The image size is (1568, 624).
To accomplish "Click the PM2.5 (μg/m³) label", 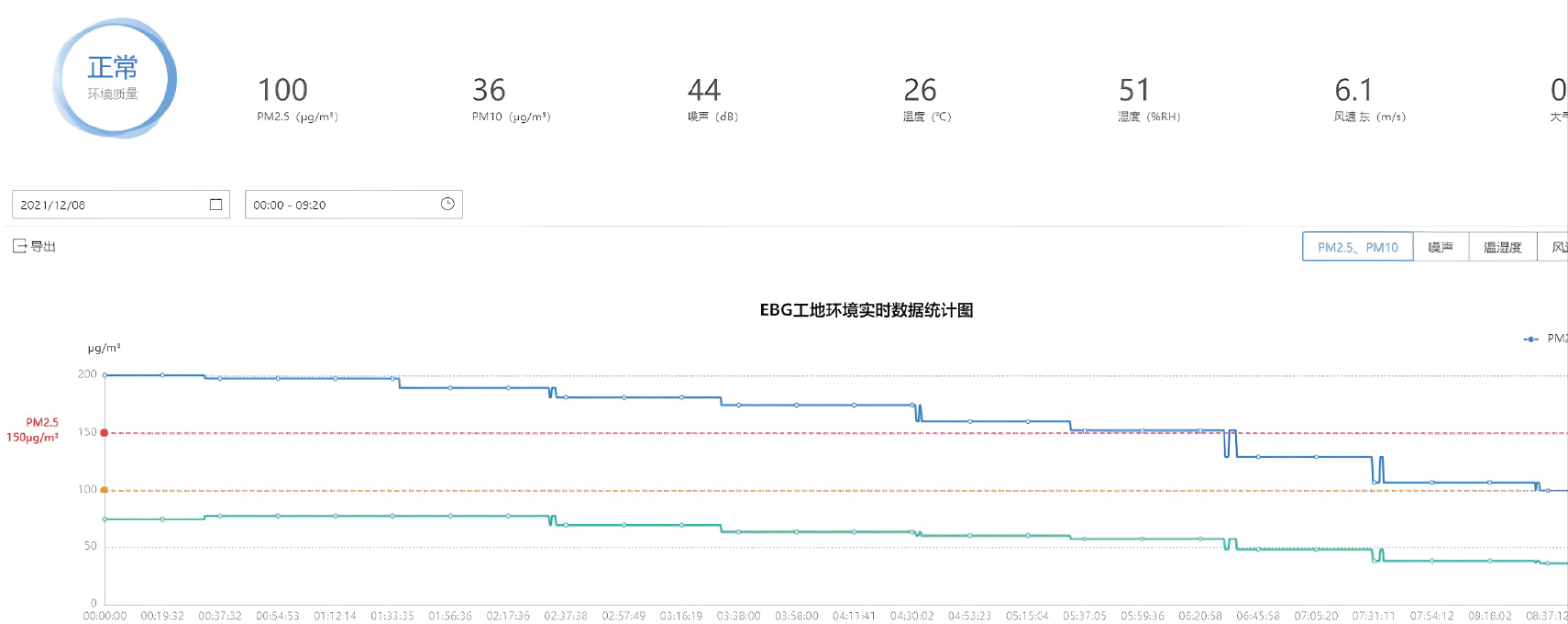I will [x=297, y=117].
